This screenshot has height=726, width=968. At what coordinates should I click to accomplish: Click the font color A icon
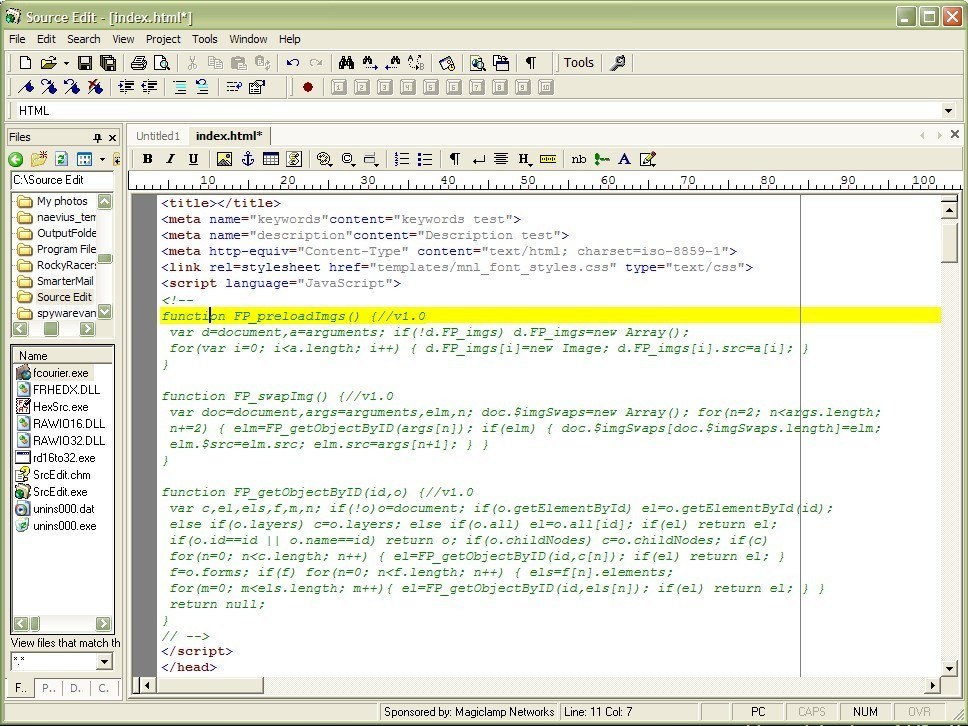[624, 159]
